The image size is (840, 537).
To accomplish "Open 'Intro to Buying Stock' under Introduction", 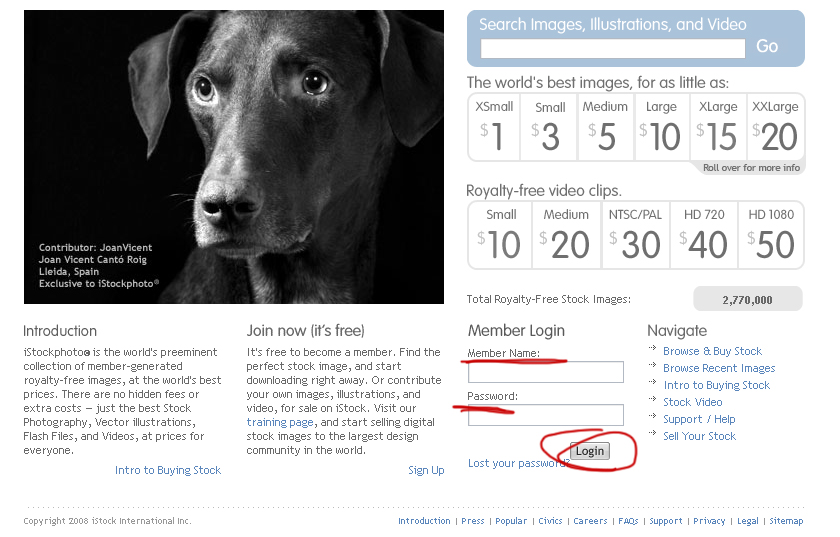I will coord(168,470).
